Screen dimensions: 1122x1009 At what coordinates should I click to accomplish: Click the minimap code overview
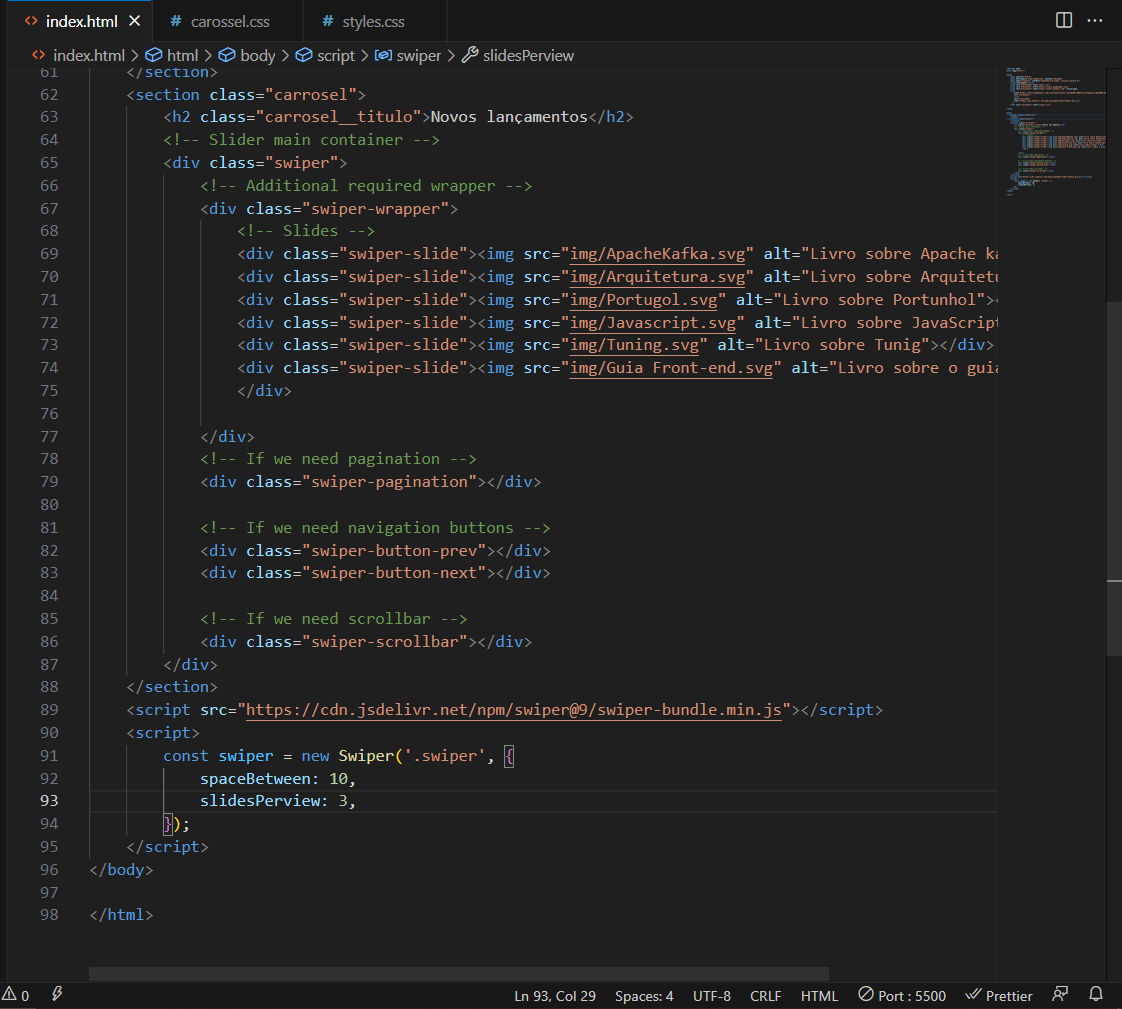(1055, 132)
